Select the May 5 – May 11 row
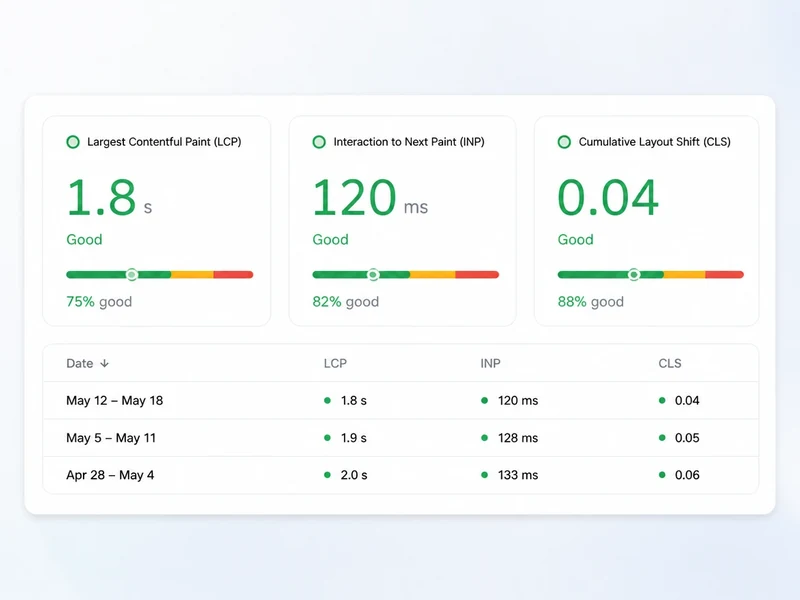The width and height of the screenshot is (800, 600). [401, 438]
